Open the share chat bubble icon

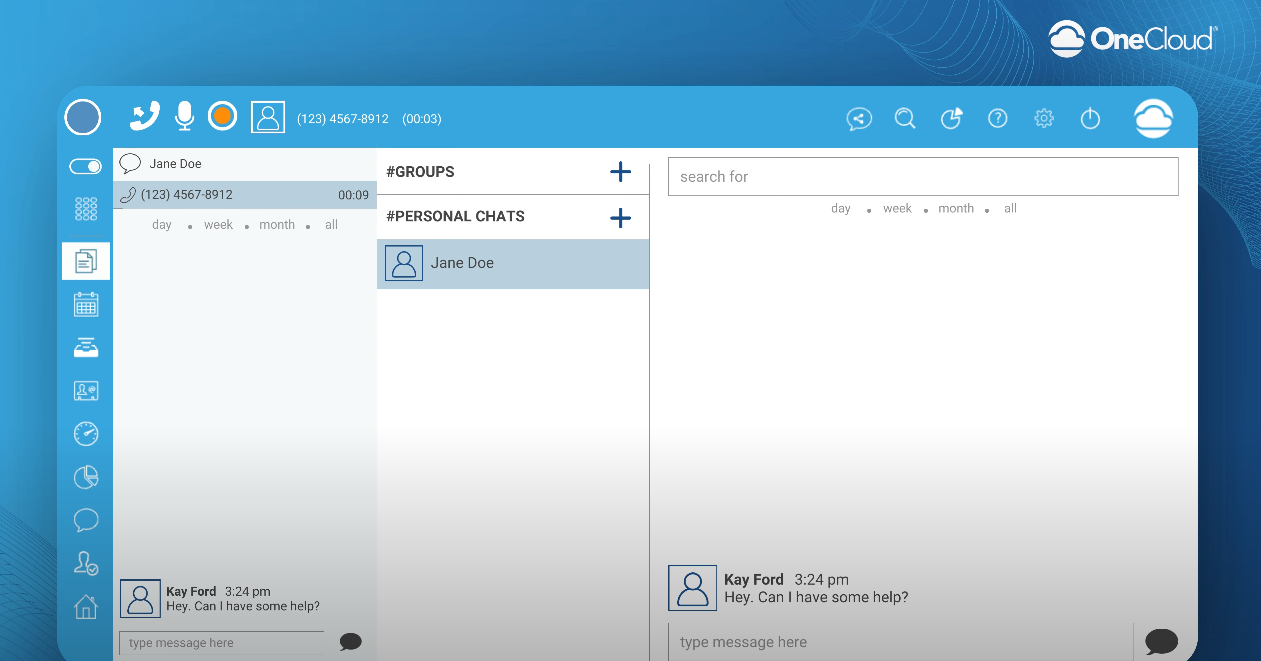859,119
